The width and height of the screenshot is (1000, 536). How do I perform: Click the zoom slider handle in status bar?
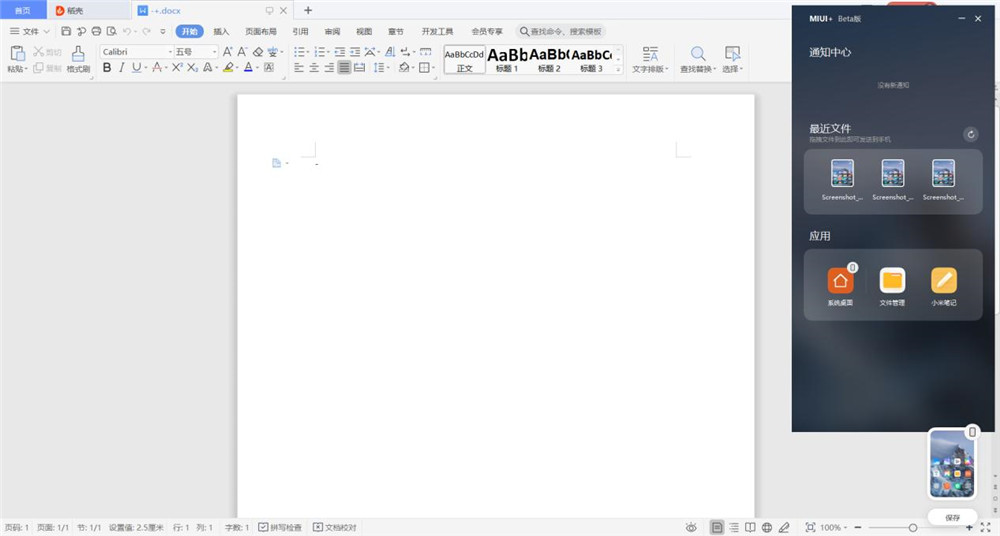912,527
